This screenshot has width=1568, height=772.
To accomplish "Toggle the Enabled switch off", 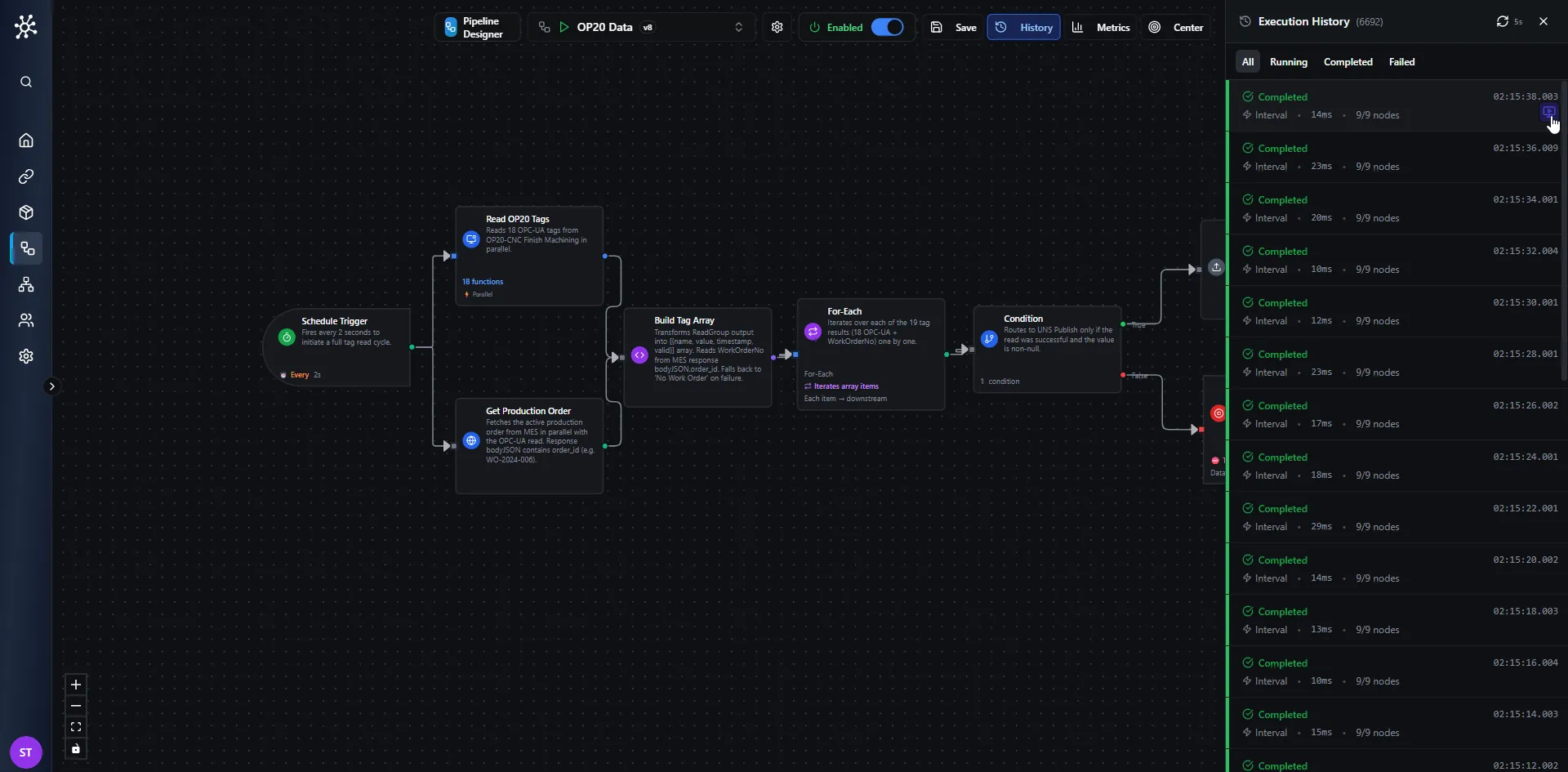I will [x=887, y=27].
